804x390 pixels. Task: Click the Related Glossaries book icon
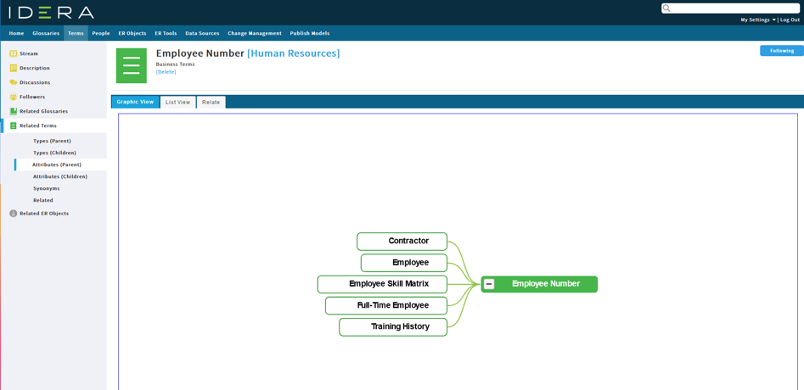[13, 111]
